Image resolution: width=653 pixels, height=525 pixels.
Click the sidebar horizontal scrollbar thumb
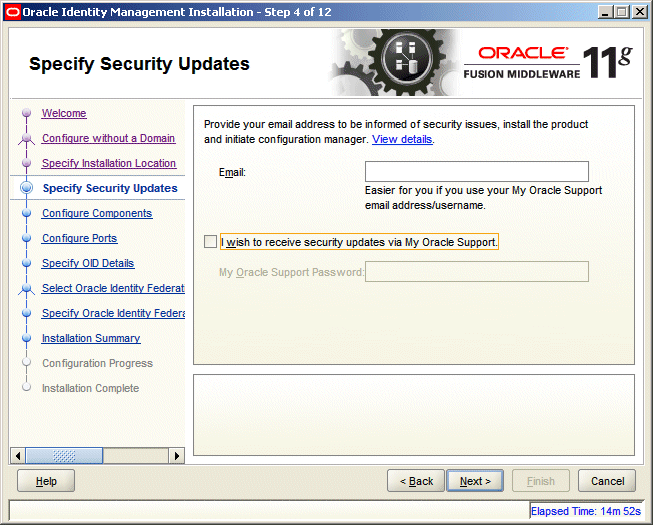tap(64, 456)
